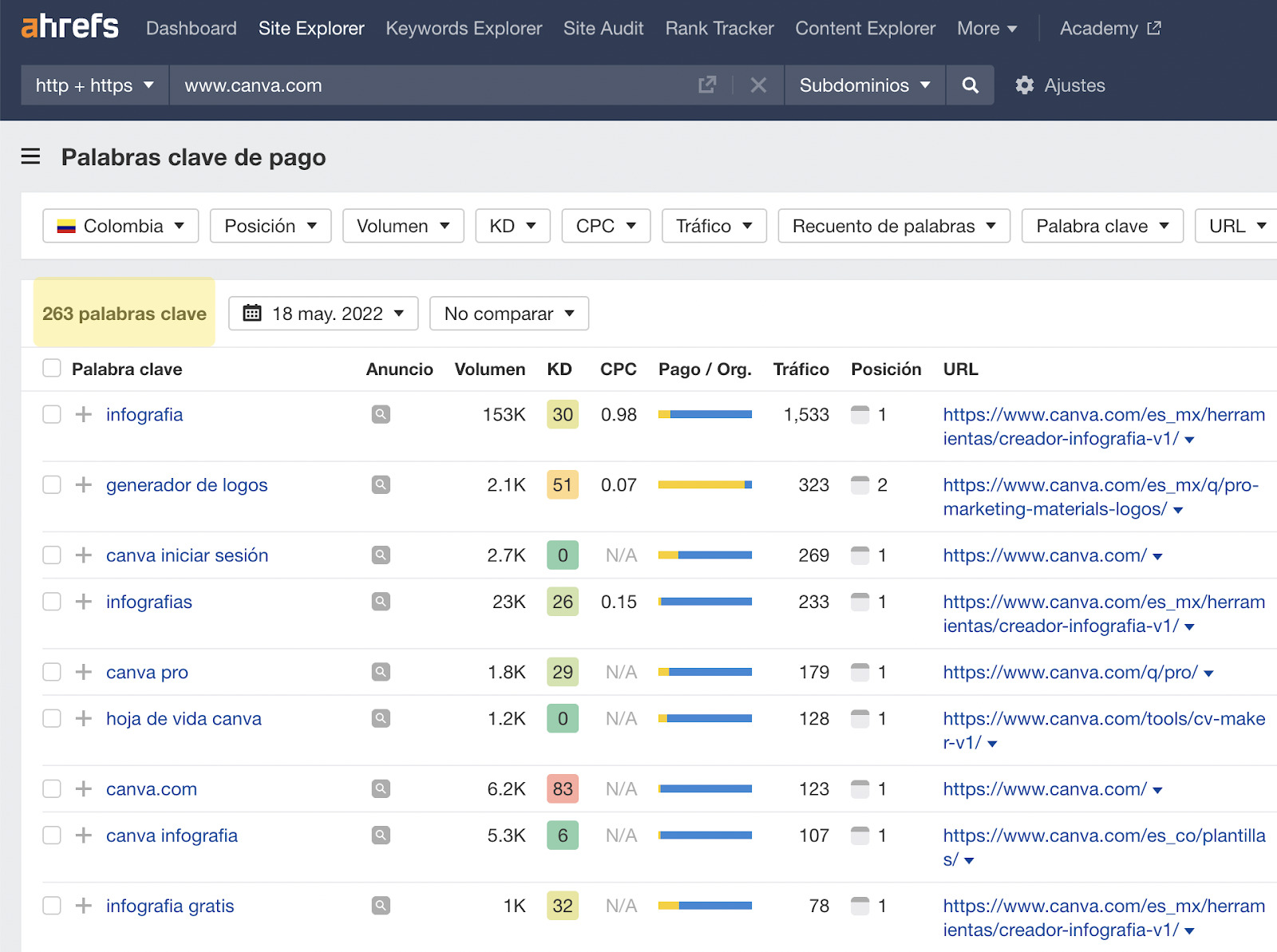Open SERP position icon for generador de logos
1277x952 pixels.
860,484
